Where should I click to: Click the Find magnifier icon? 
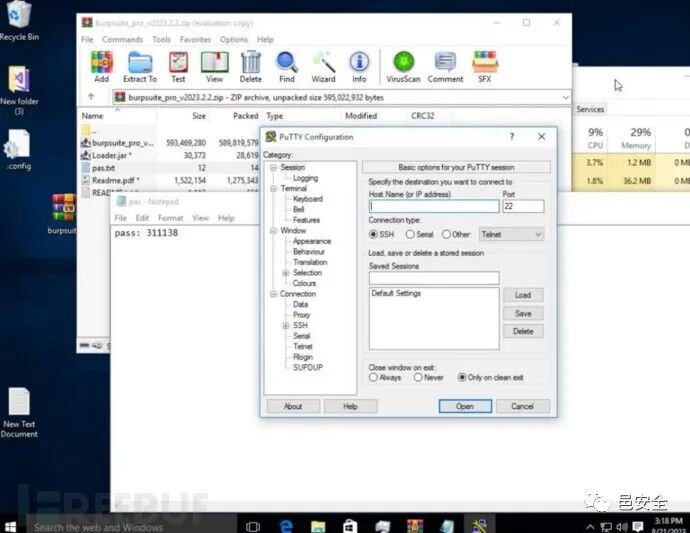tap(286, 66)
